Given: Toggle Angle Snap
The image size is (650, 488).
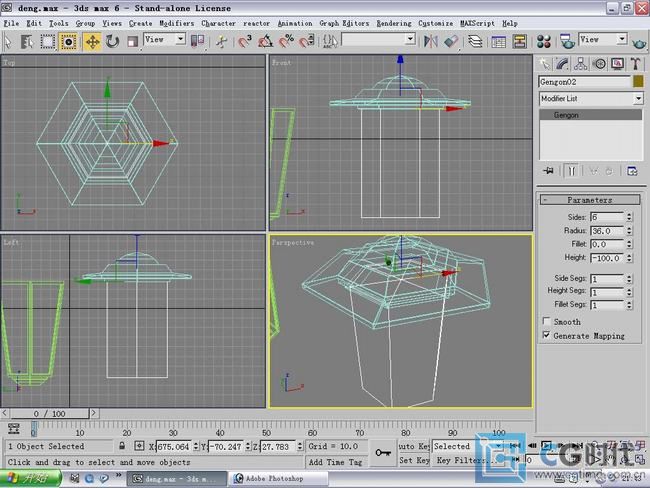Looking at the screenshot, I should (265, 41).
